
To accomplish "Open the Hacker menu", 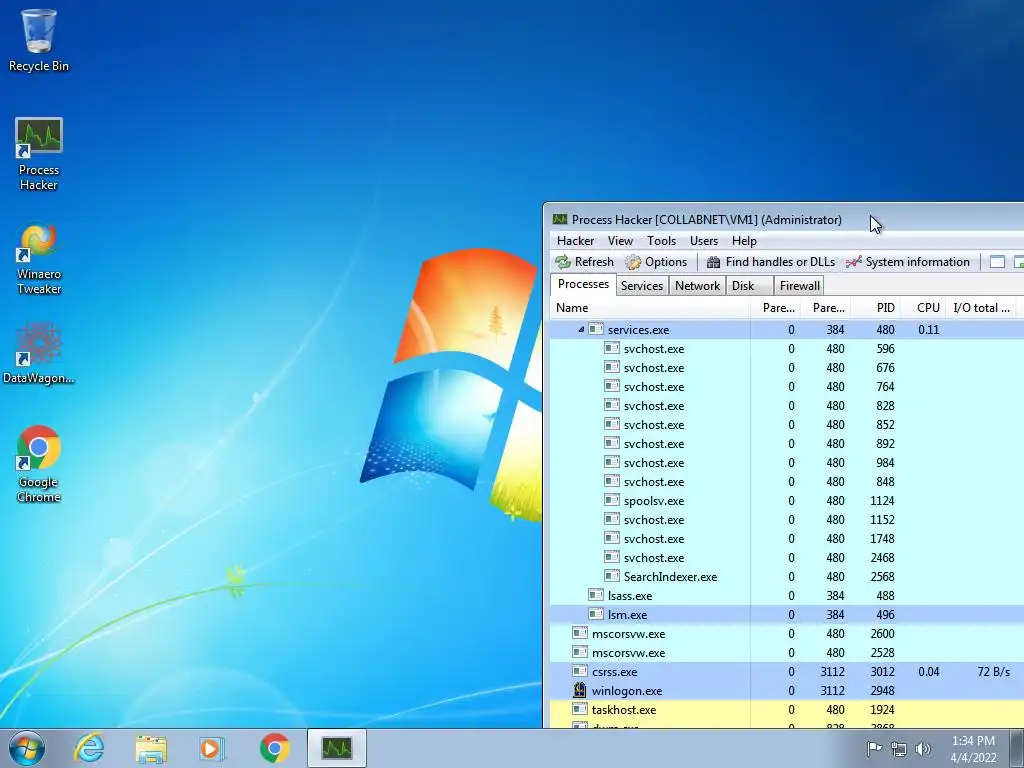I will 575,241.
